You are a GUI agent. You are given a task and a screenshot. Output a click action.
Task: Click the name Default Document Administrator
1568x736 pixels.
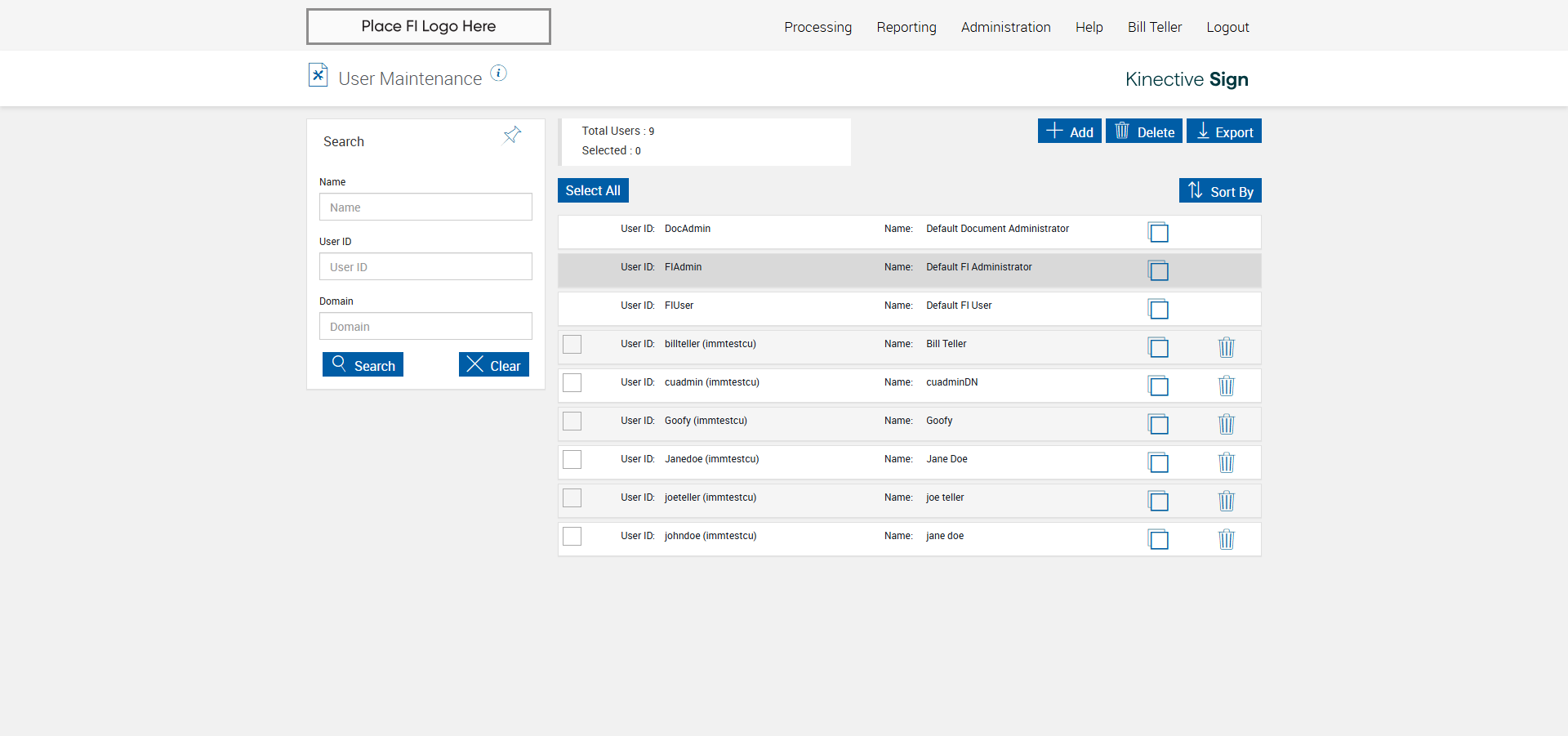[x=997, y=229]
